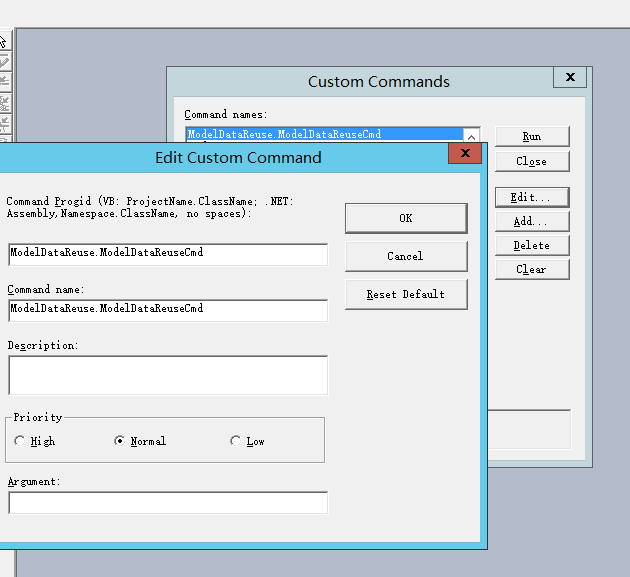This screenshot has height=577, width=630.
Task: Click inside the Description text box
Action: [168, 375]
